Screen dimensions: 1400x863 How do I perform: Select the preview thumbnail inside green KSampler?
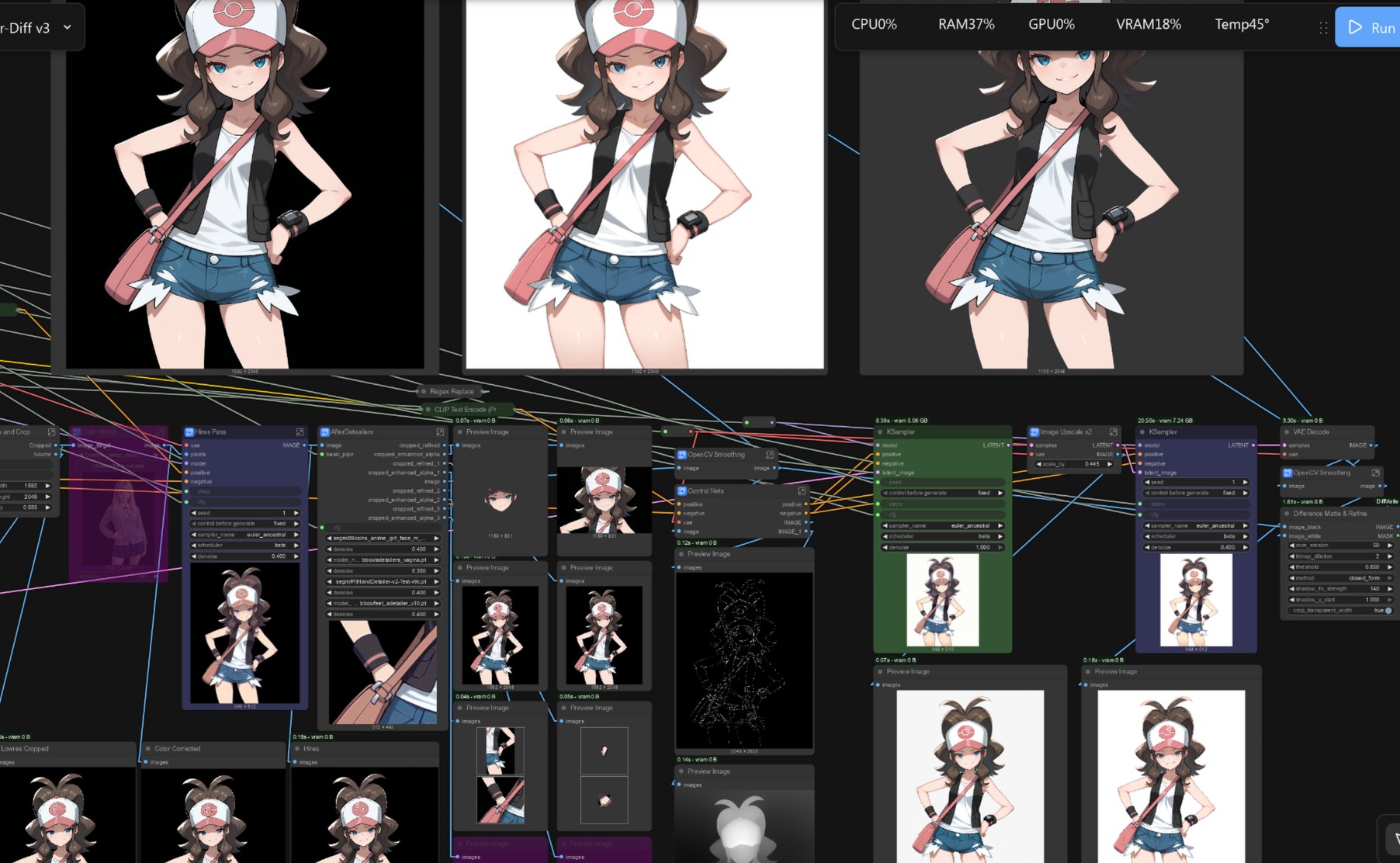(x=943, y=600)
